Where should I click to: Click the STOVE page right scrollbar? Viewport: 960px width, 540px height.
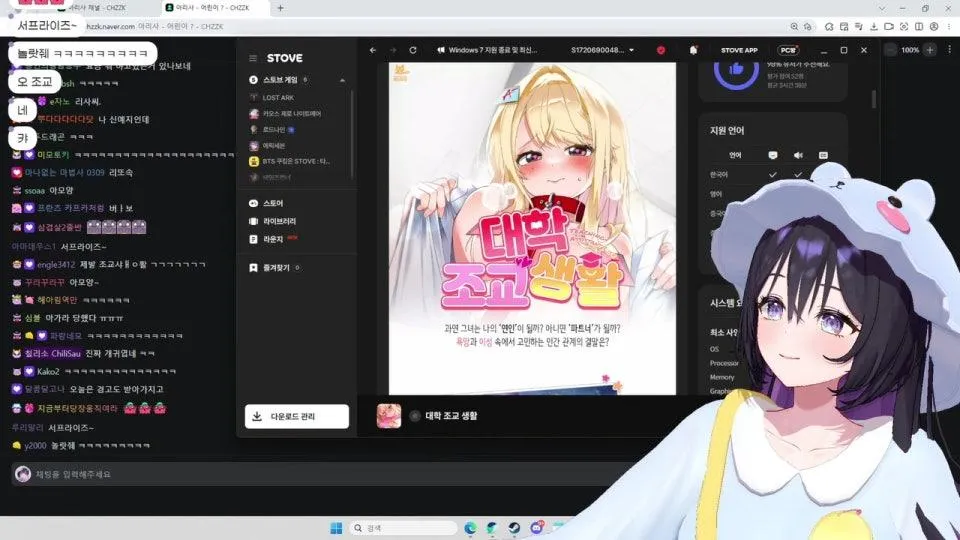(x=874, y=99)
